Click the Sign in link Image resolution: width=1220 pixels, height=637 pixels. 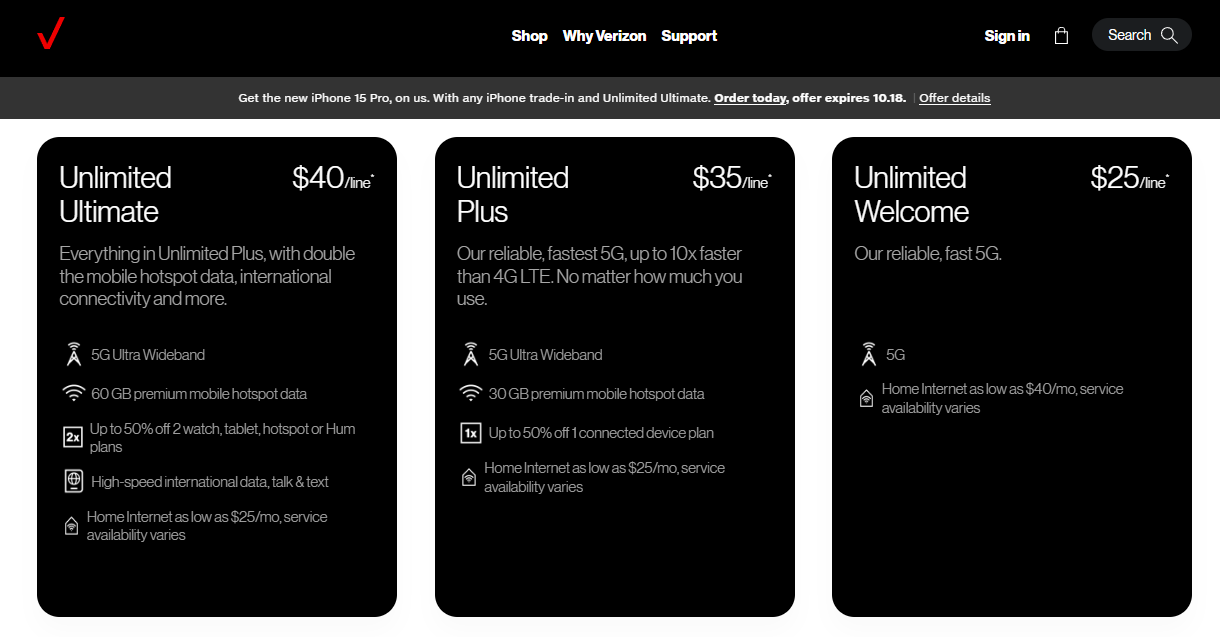[1007, 35]
